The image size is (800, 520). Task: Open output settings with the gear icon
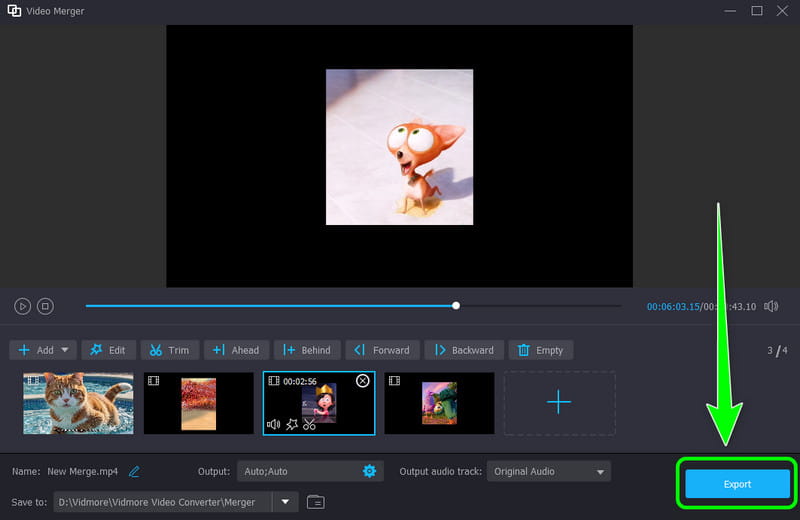coord(369,471)
